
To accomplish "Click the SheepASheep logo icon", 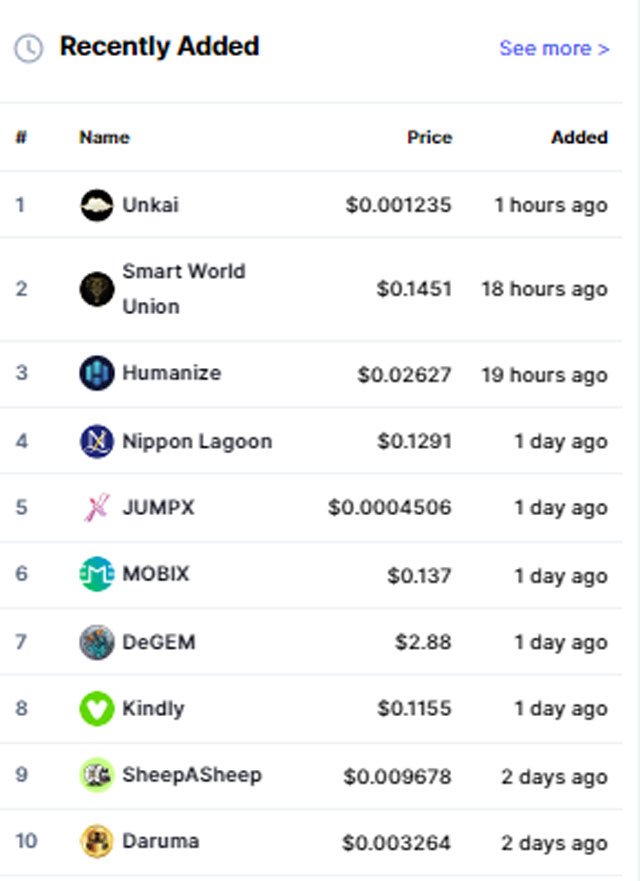I will 97,775.
